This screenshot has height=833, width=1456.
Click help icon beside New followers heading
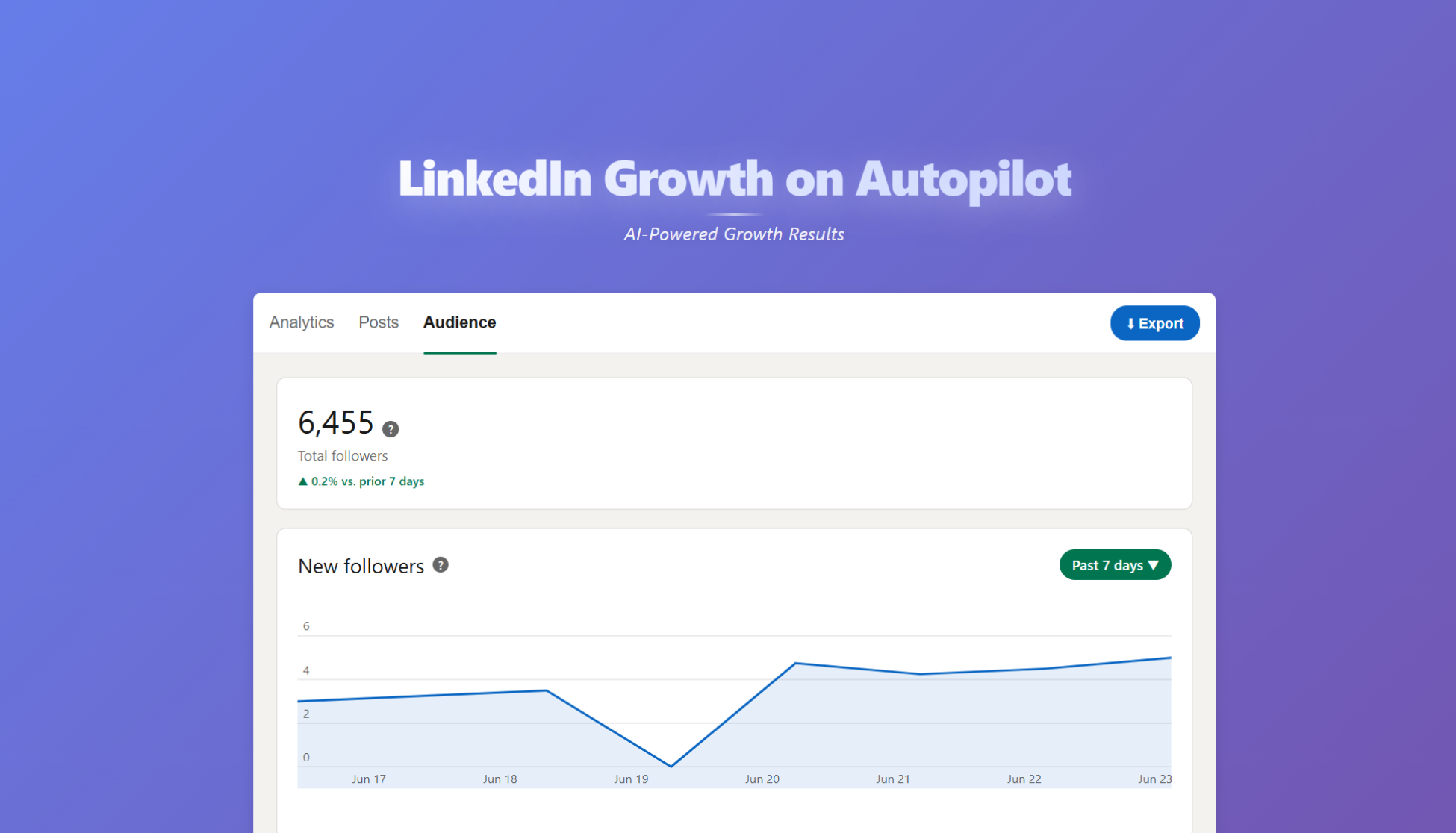(x=441, y=565)
